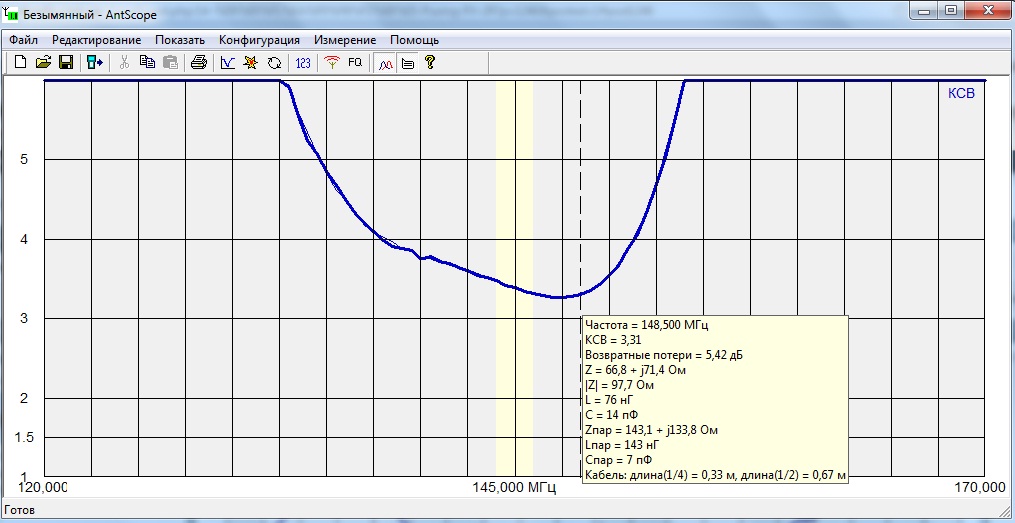The width and height of the screenshot is (1015, 523).
Task: Save the measurement with floppy icon
Action: coord(65,63)
